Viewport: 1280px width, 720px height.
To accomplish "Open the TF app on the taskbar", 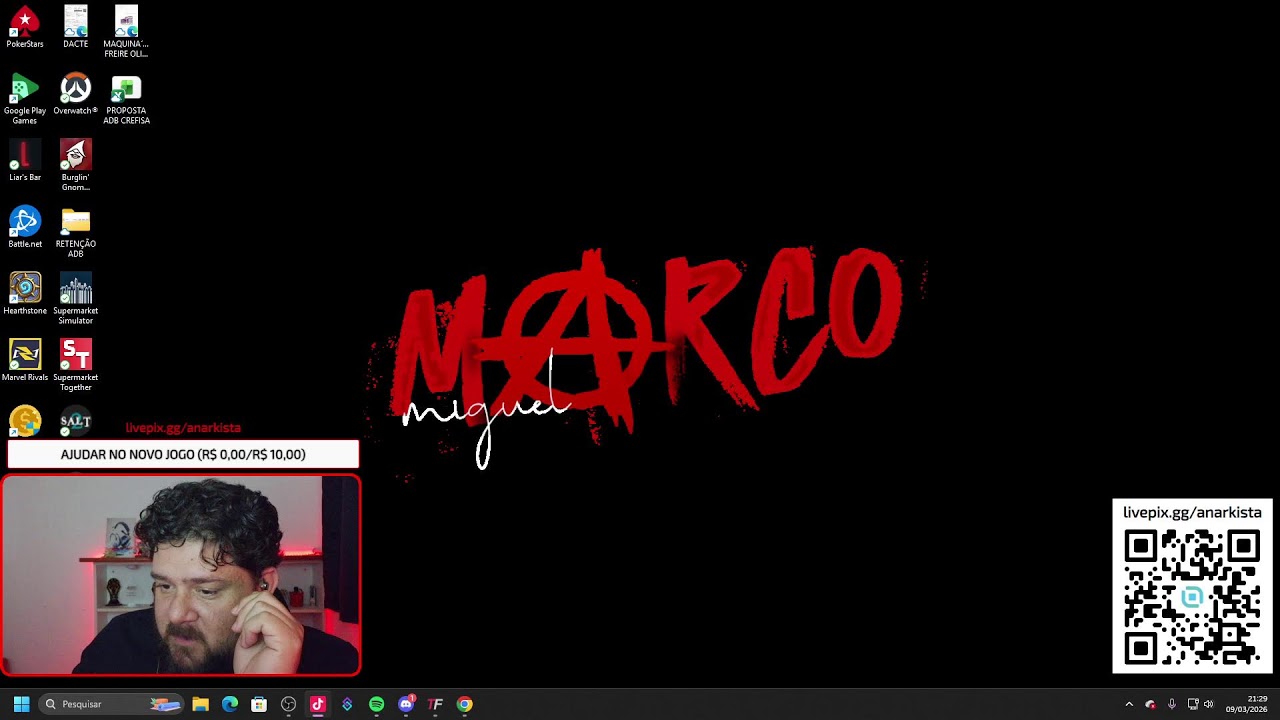I will click(435, 704).
